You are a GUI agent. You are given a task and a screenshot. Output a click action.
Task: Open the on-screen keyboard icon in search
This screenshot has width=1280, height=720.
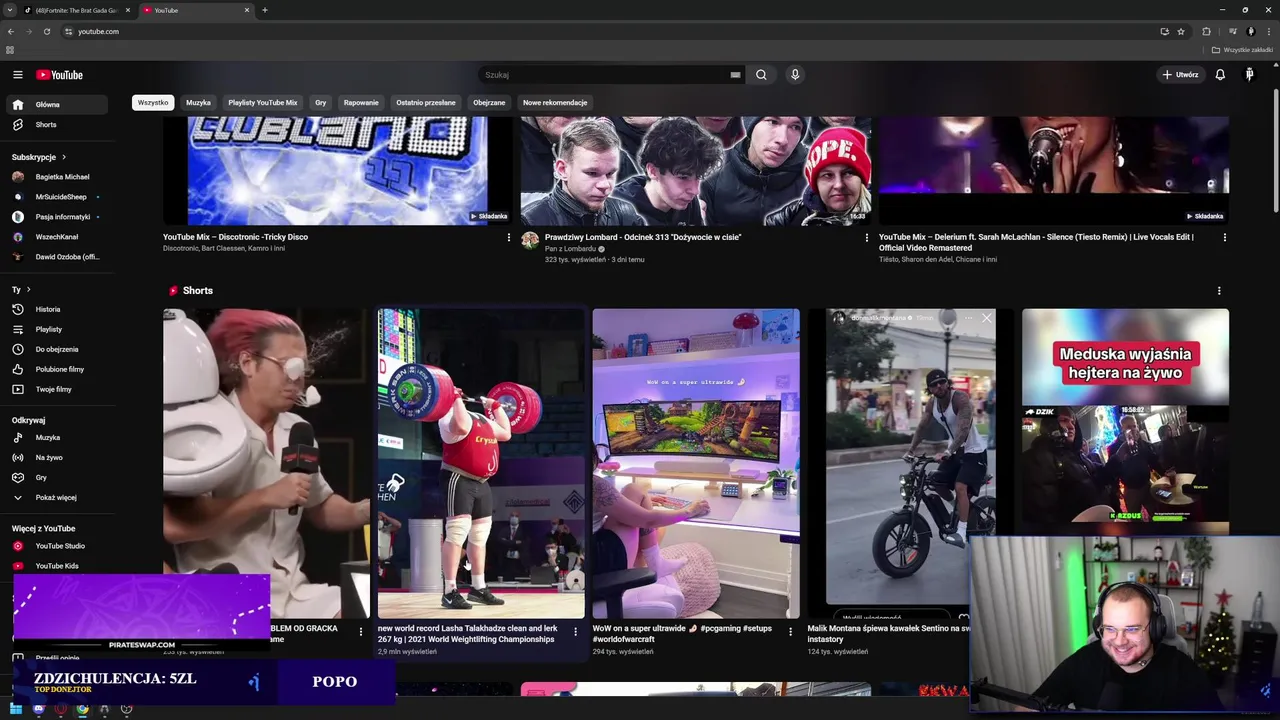[735, 75]
